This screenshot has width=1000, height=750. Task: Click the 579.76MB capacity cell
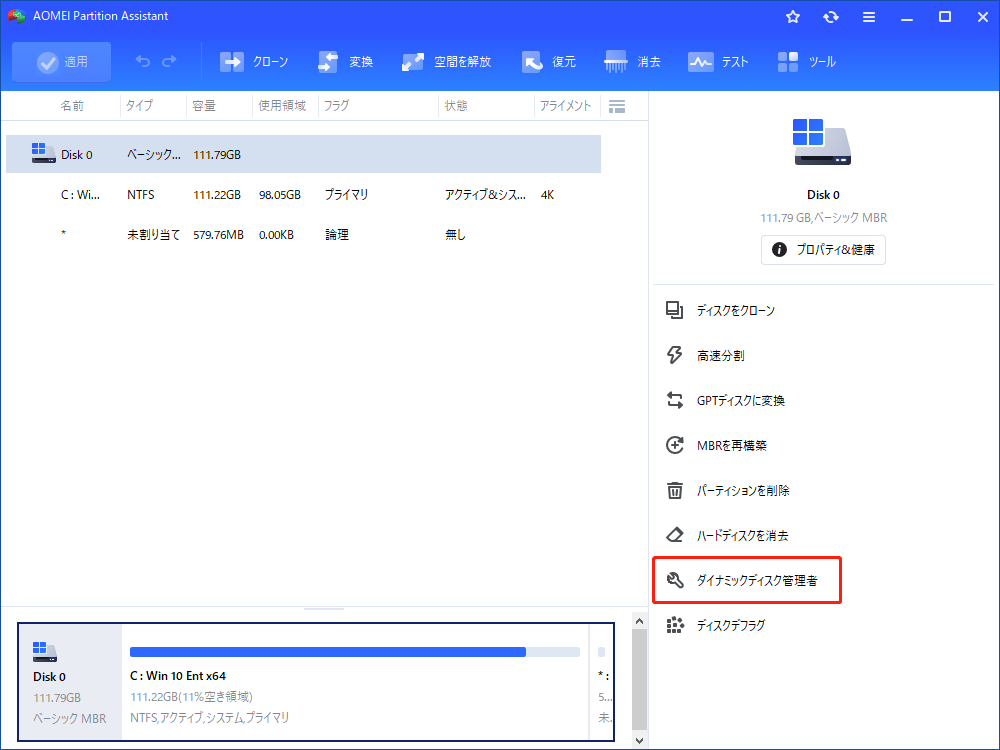pos(218,235)
